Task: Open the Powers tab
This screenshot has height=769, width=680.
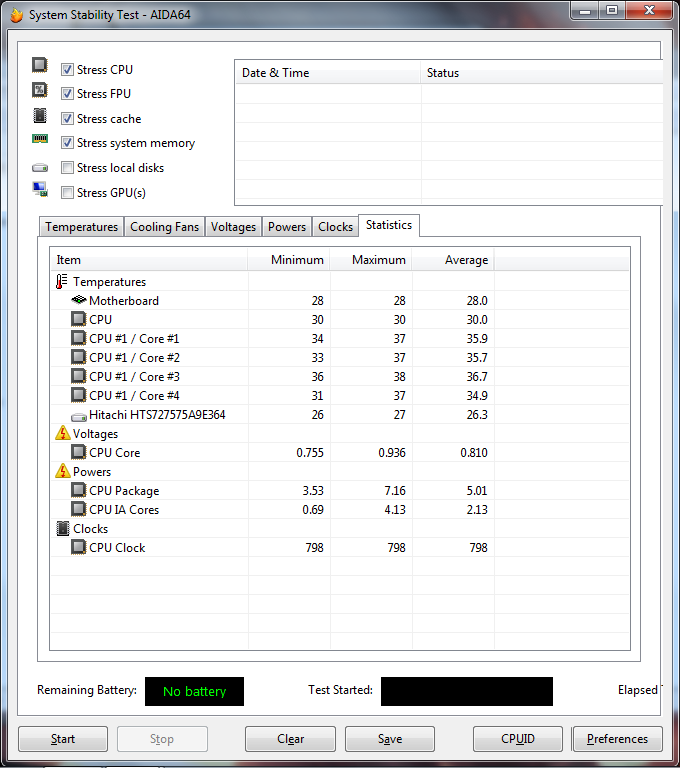Action: [287, 227]
